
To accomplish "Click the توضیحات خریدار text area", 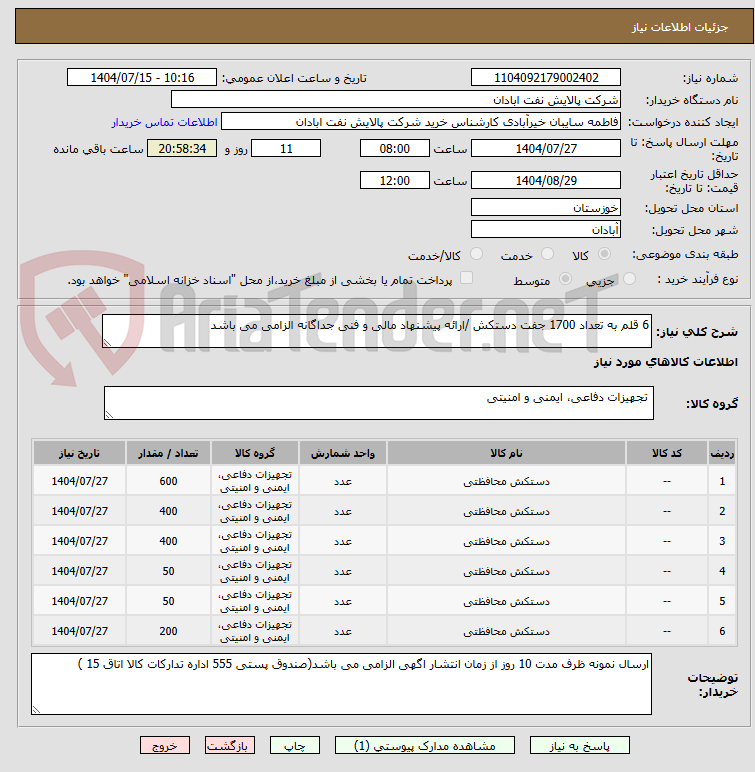I will pyautogui.click(x=341, y=684).
